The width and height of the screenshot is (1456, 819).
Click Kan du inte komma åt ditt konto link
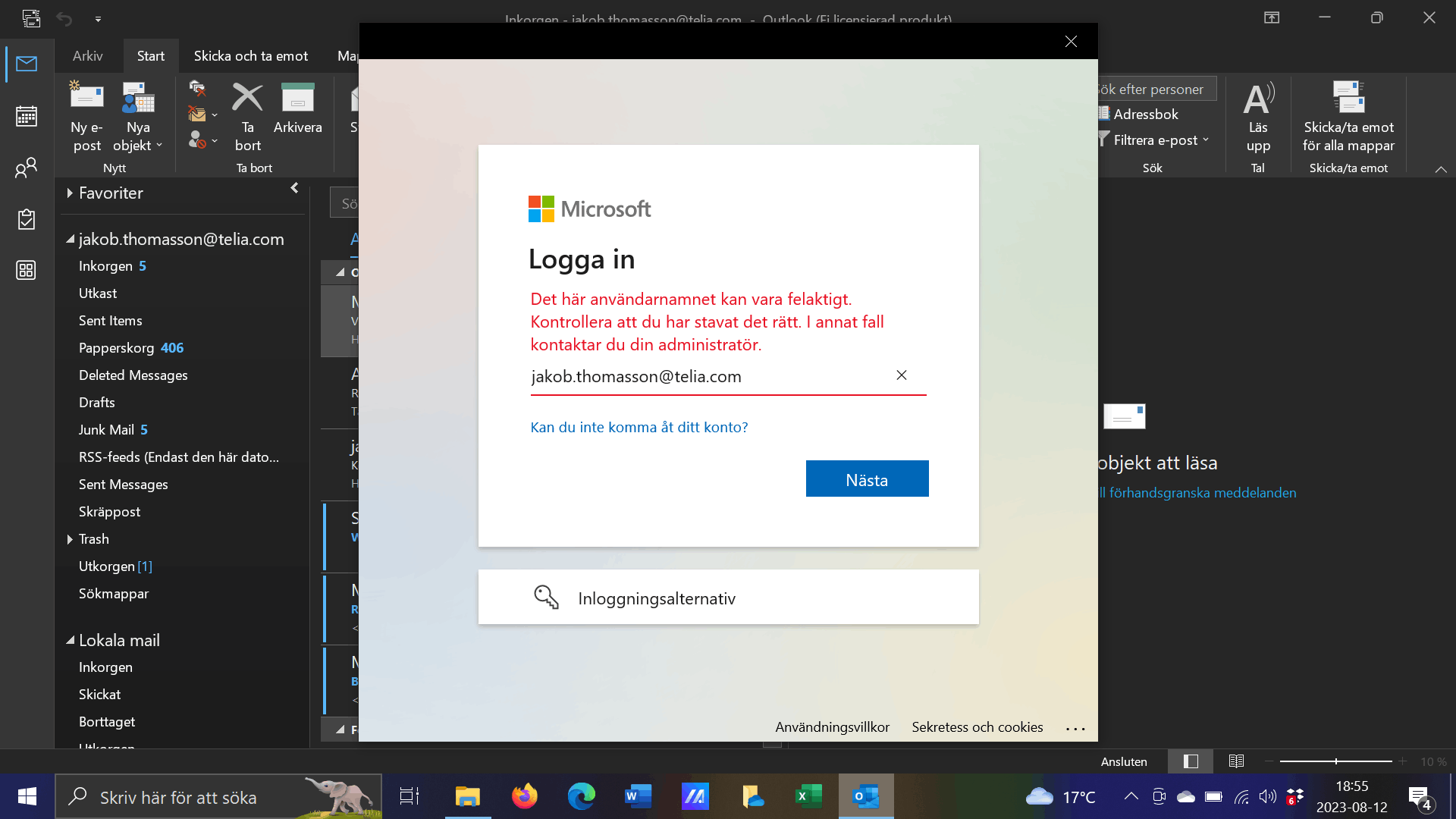point(639,427)
